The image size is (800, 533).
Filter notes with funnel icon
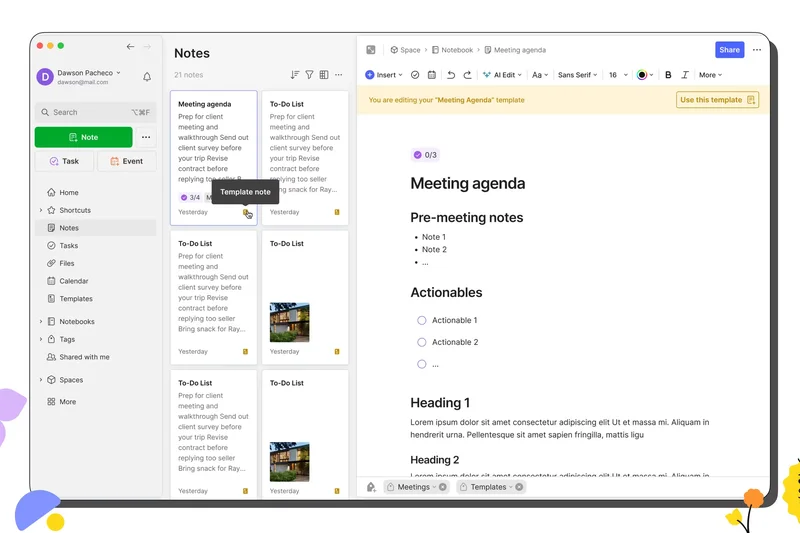pyautogui.click(x=309, y=75)
